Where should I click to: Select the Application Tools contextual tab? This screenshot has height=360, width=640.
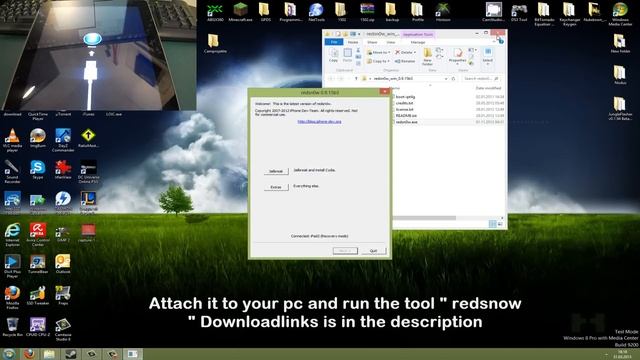(418, 35)
